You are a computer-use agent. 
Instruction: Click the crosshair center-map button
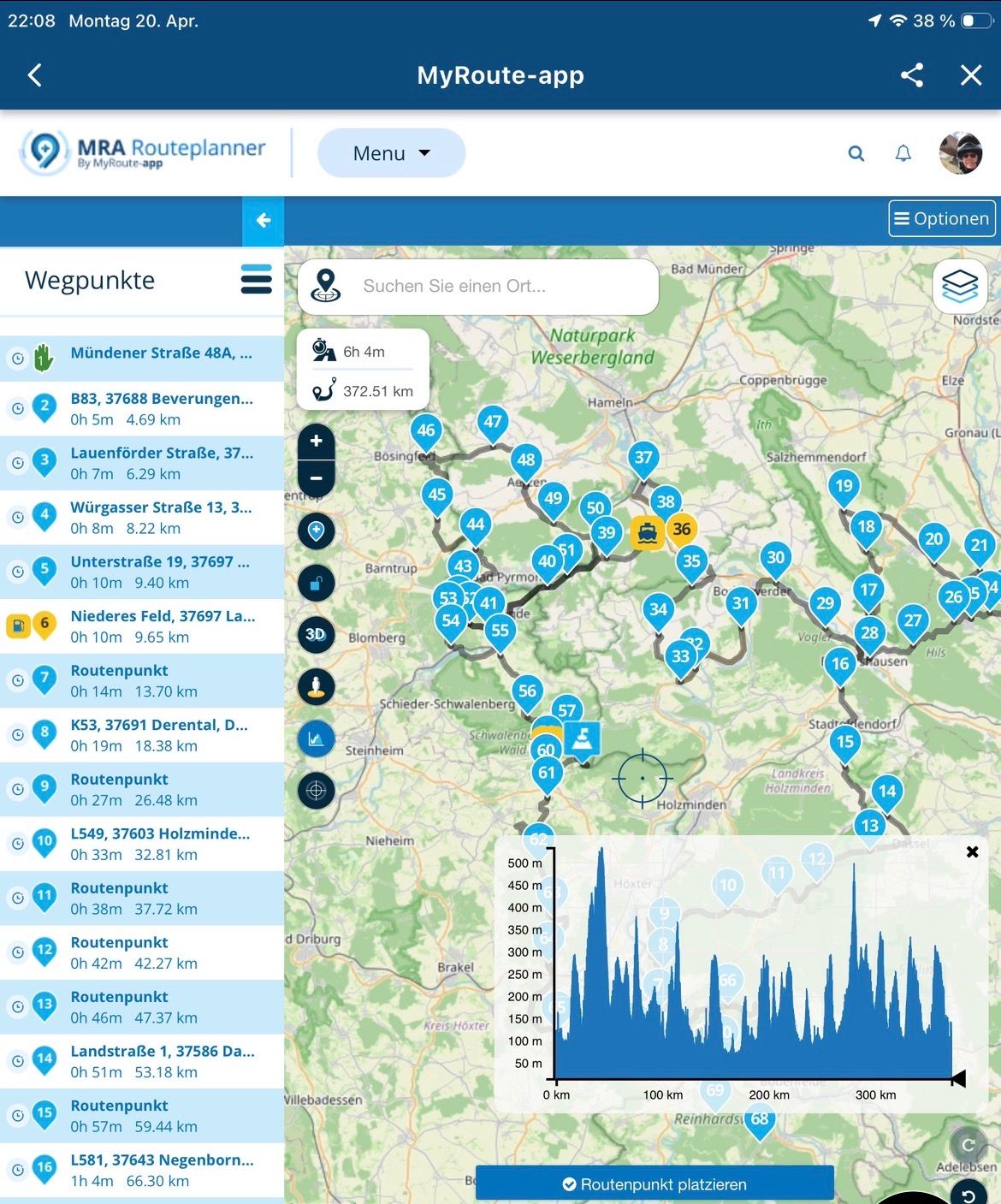316,790
